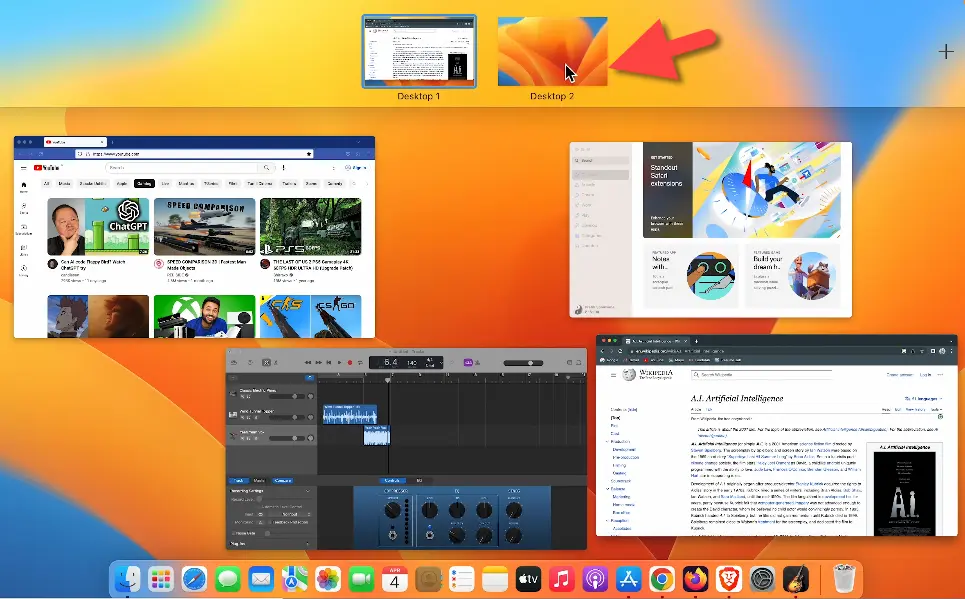The image size is (965, 599).
Task: Open the Wikipedia hamburger main menu
Action: tap(614, 375)
